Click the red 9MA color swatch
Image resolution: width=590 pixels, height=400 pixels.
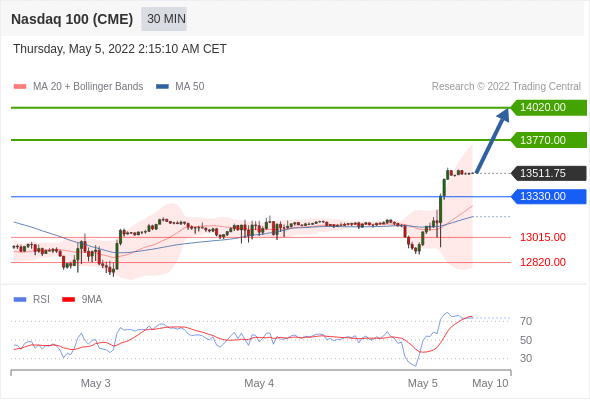tap(68, 300)
